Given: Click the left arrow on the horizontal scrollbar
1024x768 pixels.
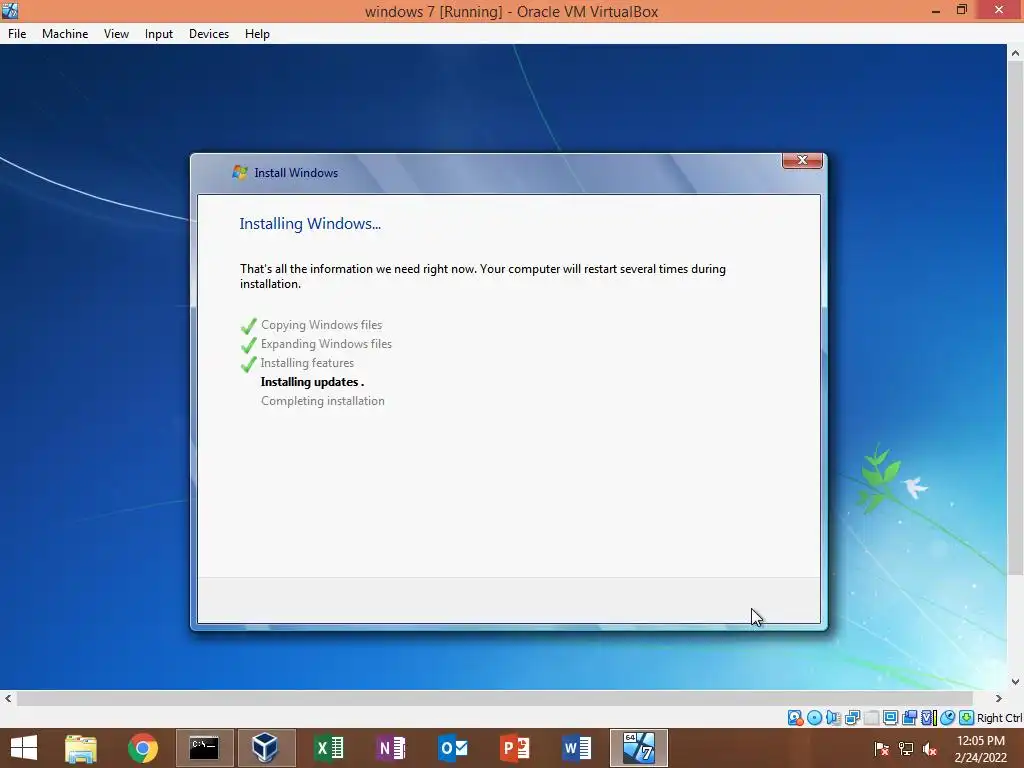Looking at the screenshot, I should (8, 698).
